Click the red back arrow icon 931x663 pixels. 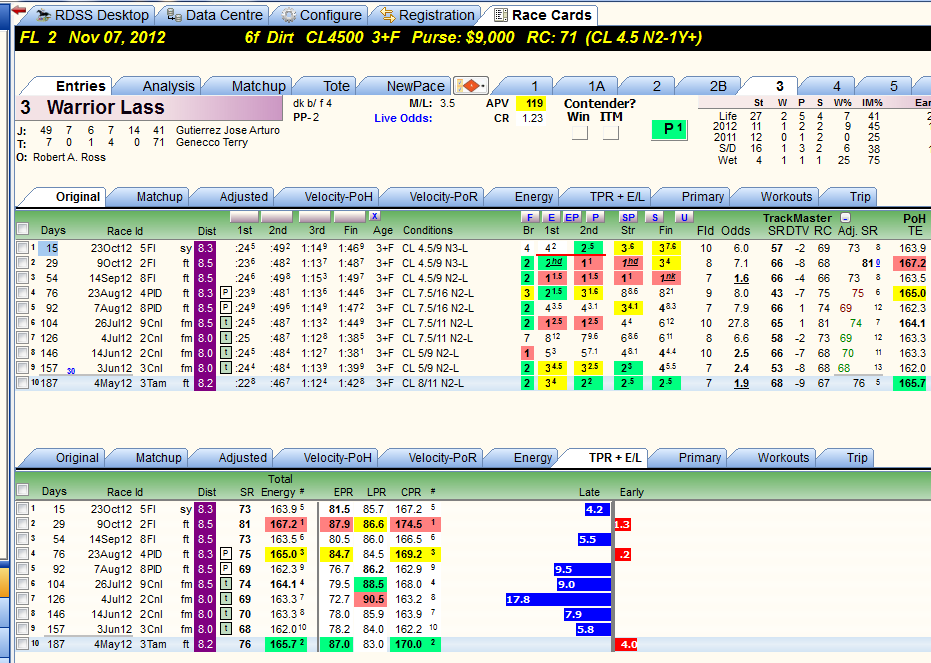tap(18, 10)
